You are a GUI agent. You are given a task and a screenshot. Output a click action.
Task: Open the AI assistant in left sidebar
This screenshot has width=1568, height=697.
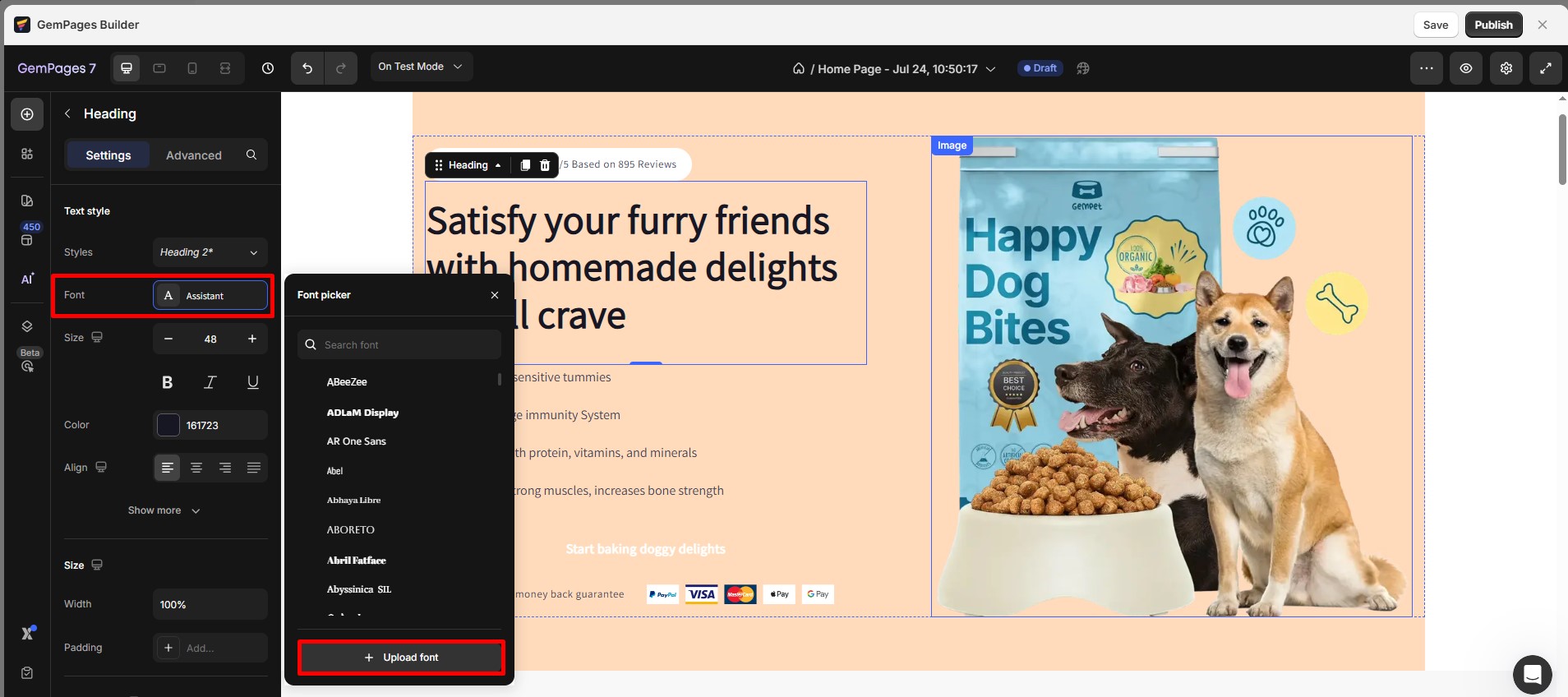(x=27, y=279)
